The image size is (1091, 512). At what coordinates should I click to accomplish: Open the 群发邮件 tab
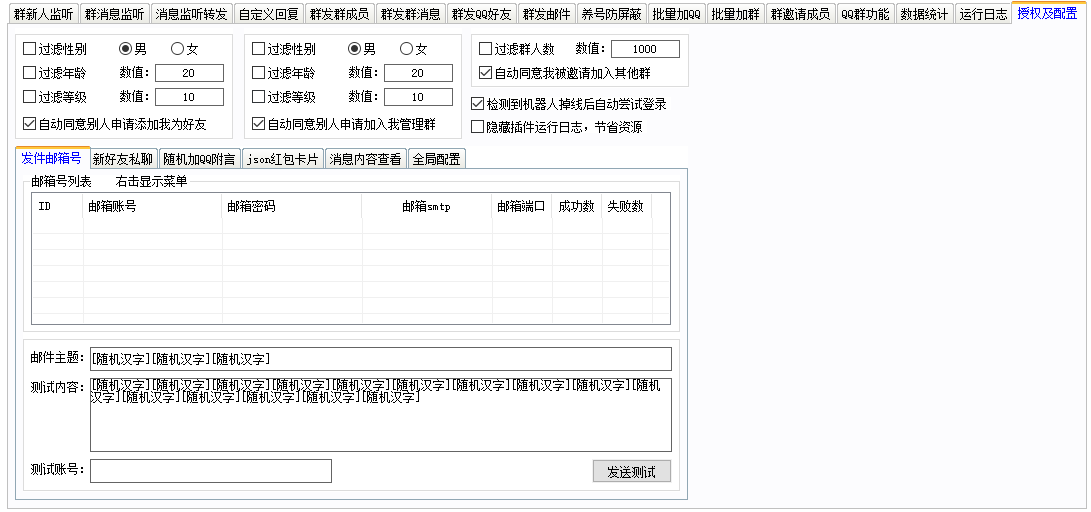(x=546, y=14)
